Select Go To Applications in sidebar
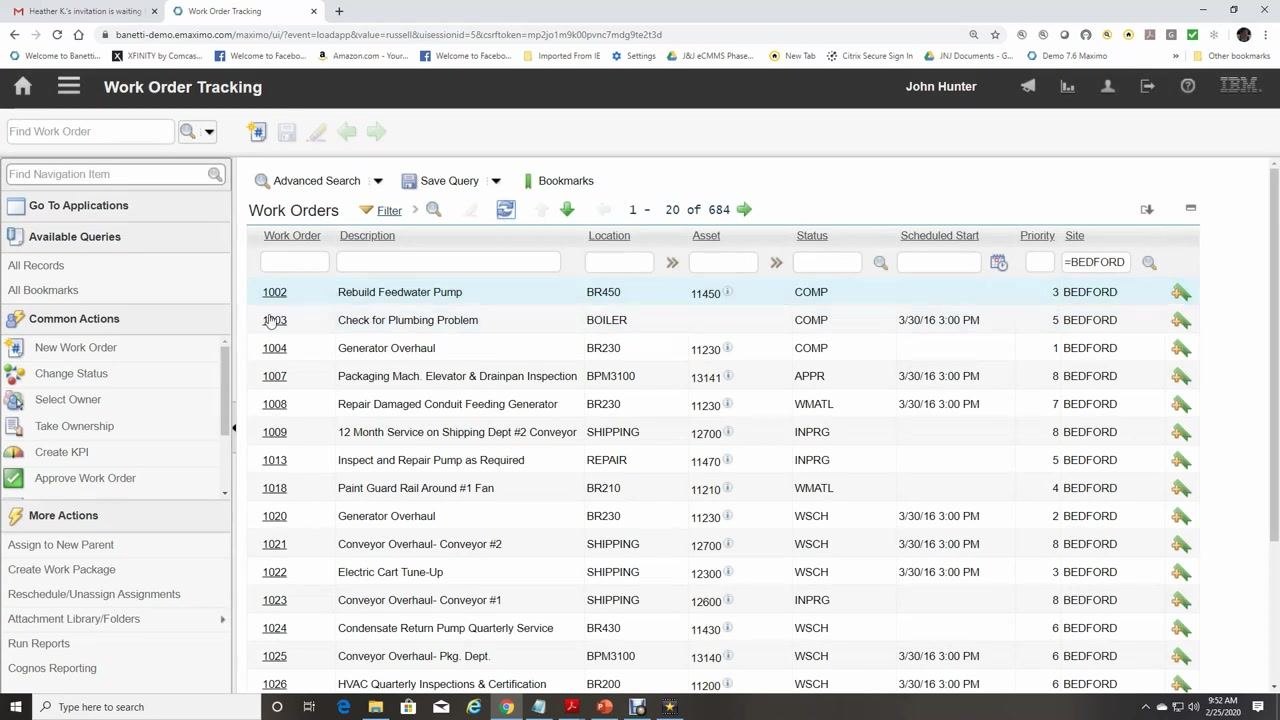Viewport: 1280px width, 720px height. (x=79, y=206)
